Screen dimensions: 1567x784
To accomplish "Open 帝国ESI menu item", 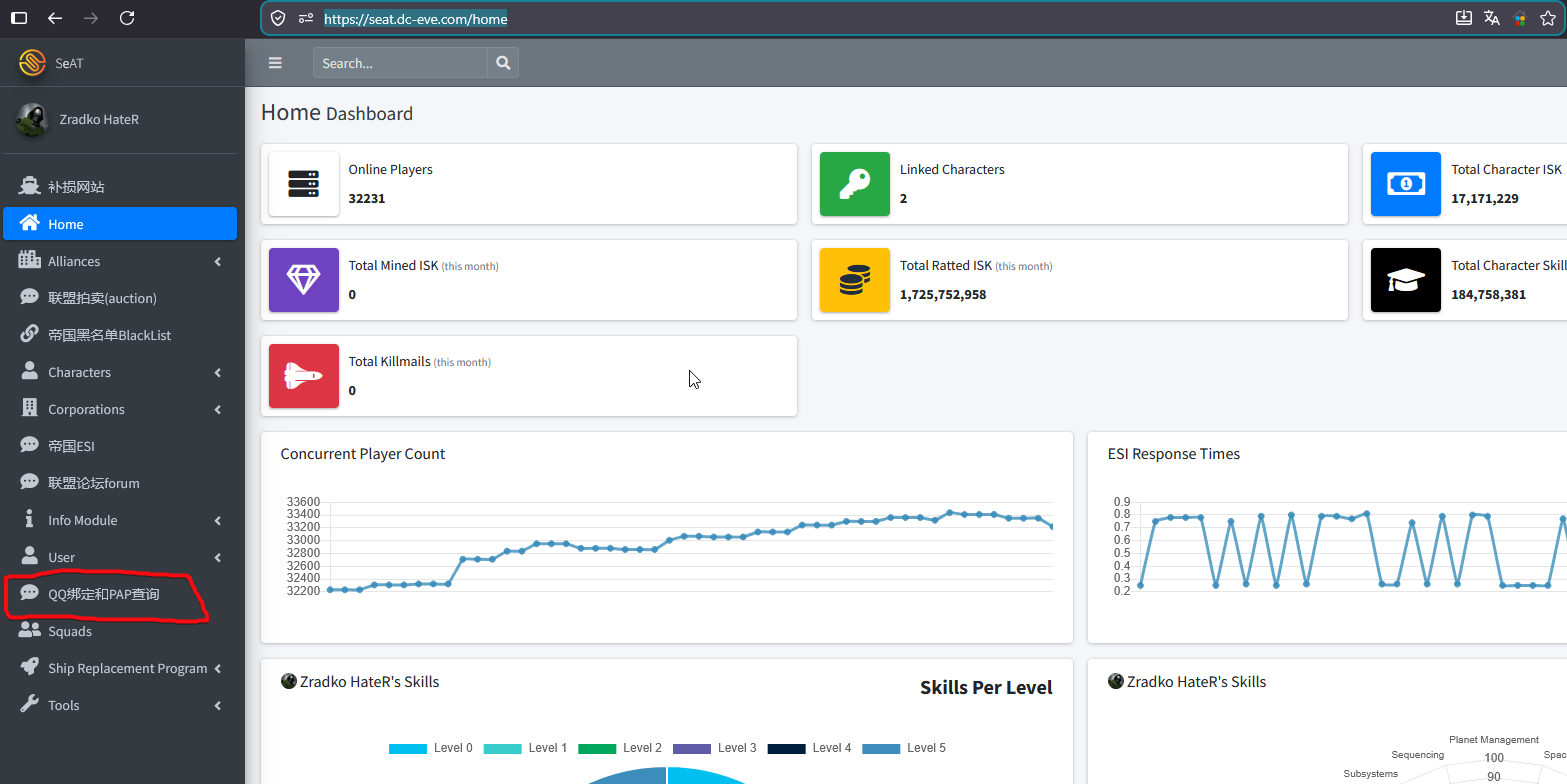I will tap(120, 446).
